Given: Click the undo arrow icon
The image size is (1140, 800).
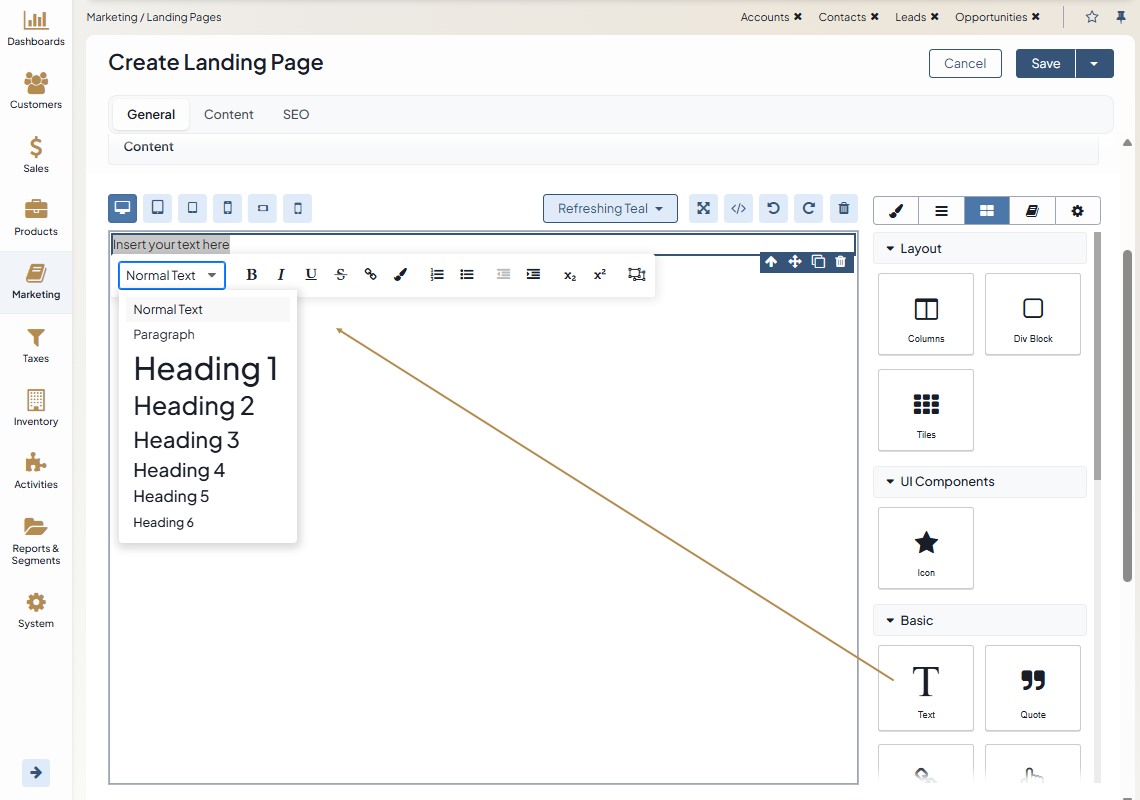Looking at the screenshot, I should pos(773,209).
